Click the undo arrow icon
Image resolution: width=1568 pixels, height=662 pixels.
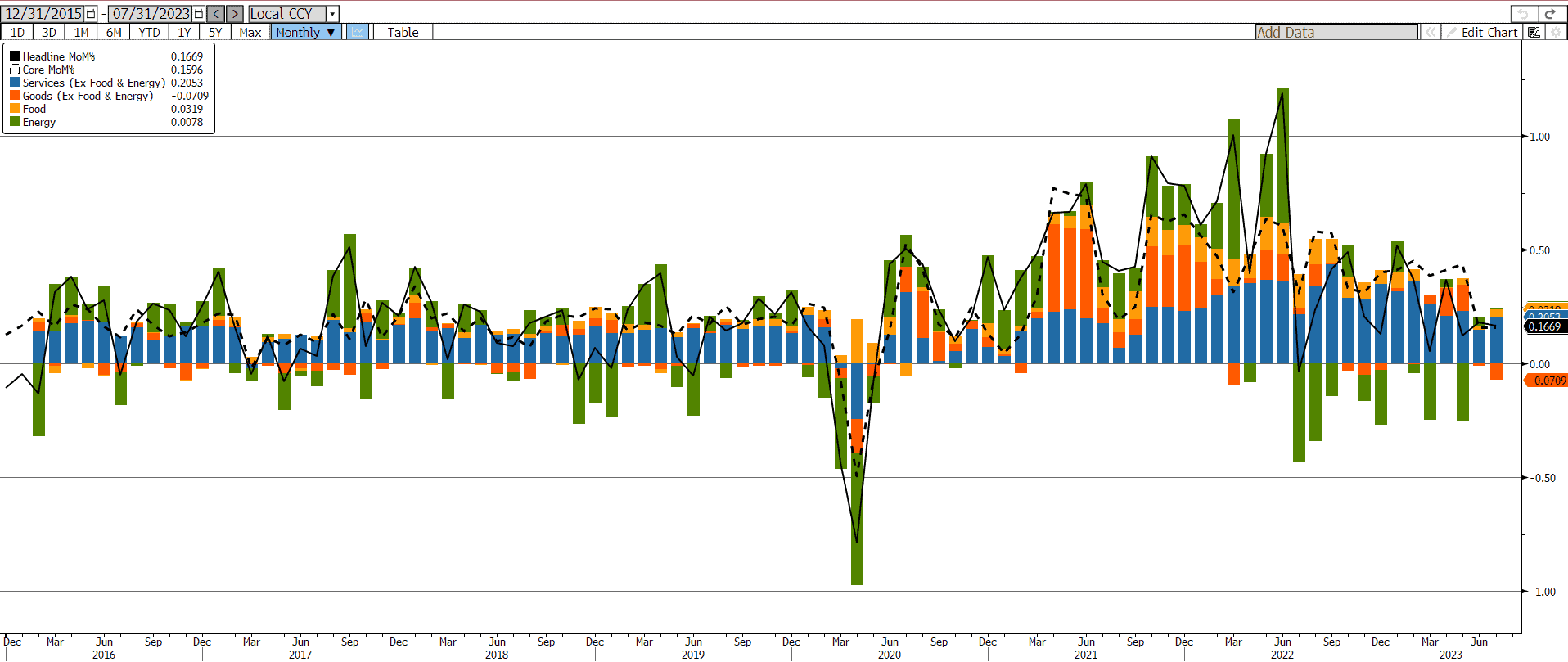1523,13
